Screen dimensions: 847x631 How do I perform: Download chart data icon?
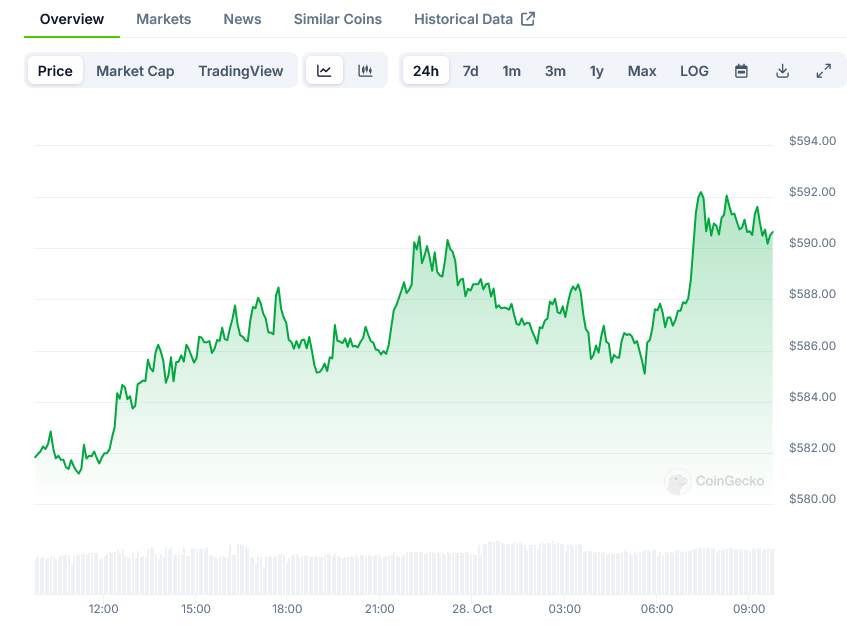[x=782, y=71]
